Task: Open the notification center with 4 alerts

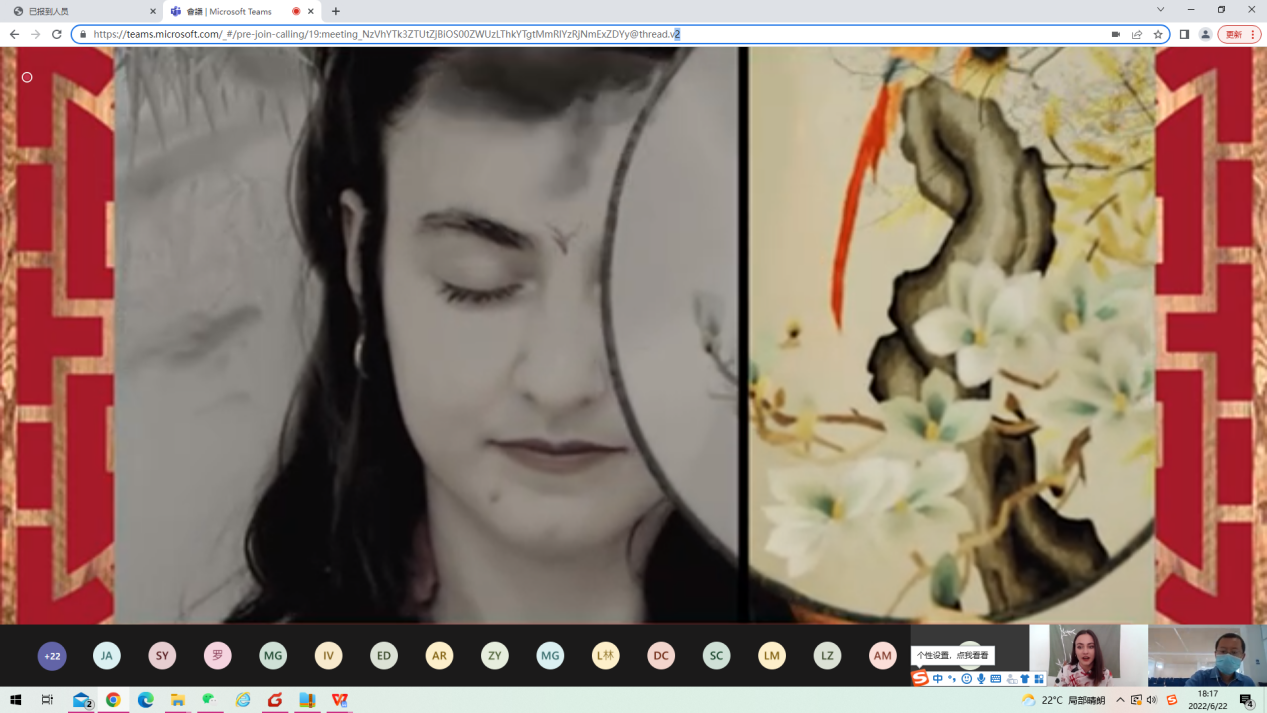Action: (1247, 700)
